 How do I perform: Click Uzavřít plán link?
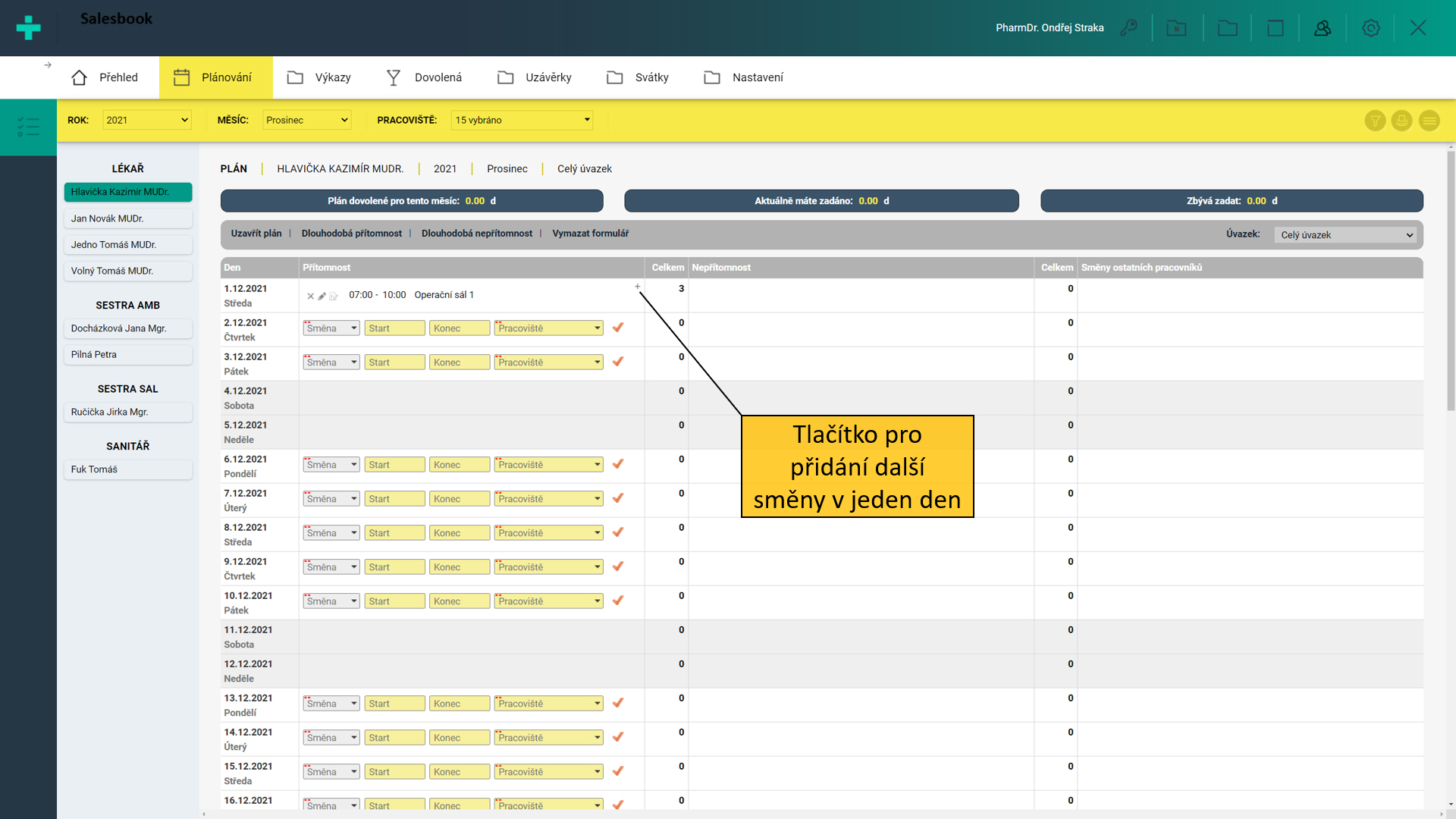[x=256, y=234]
